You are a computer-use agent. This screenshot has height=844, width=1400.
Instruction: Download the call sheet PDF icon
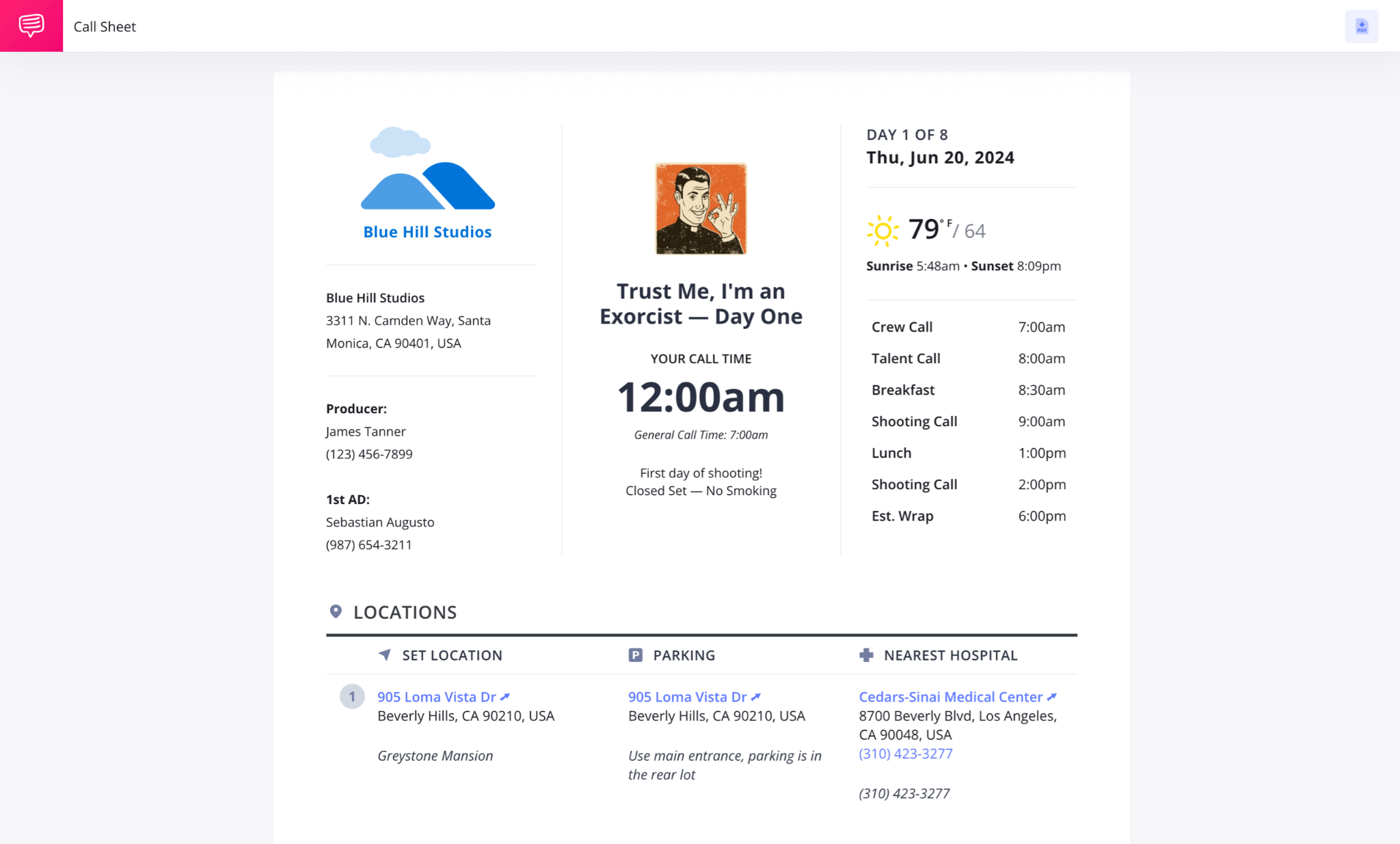(1361, 27)
